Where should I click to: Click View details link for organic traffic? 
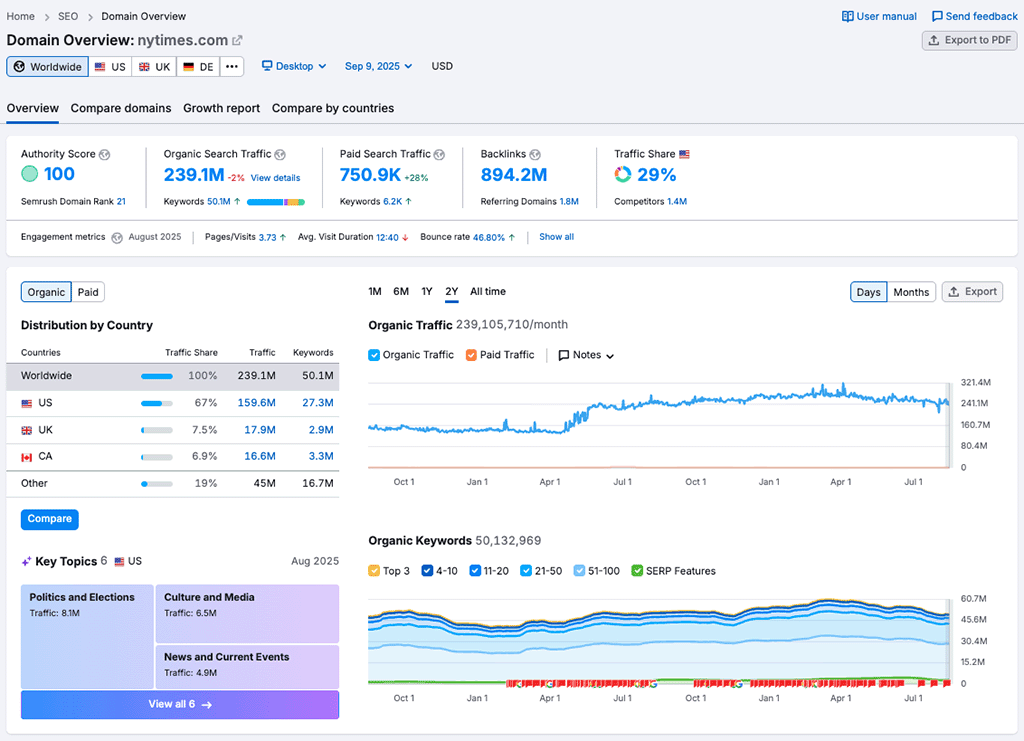[276, 178]
